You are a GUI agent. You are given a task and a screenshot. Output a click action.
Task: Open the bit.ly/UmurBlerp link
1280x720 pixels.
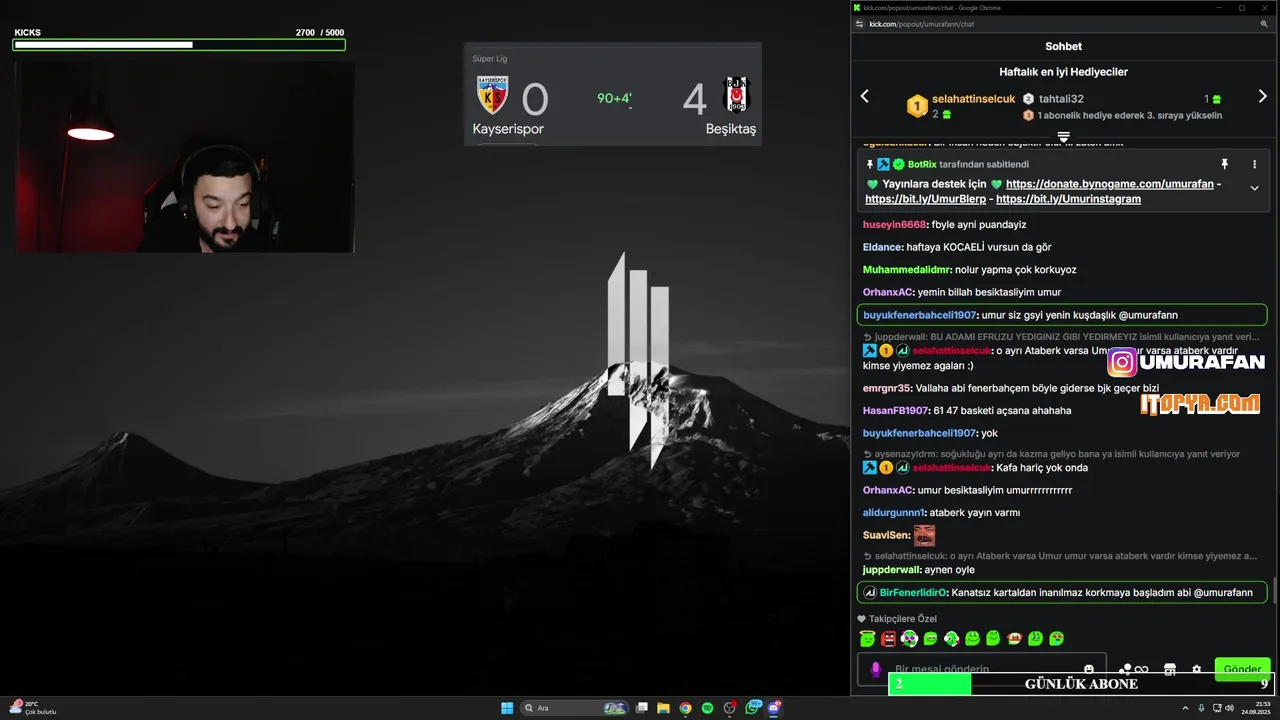click(925, 199)
